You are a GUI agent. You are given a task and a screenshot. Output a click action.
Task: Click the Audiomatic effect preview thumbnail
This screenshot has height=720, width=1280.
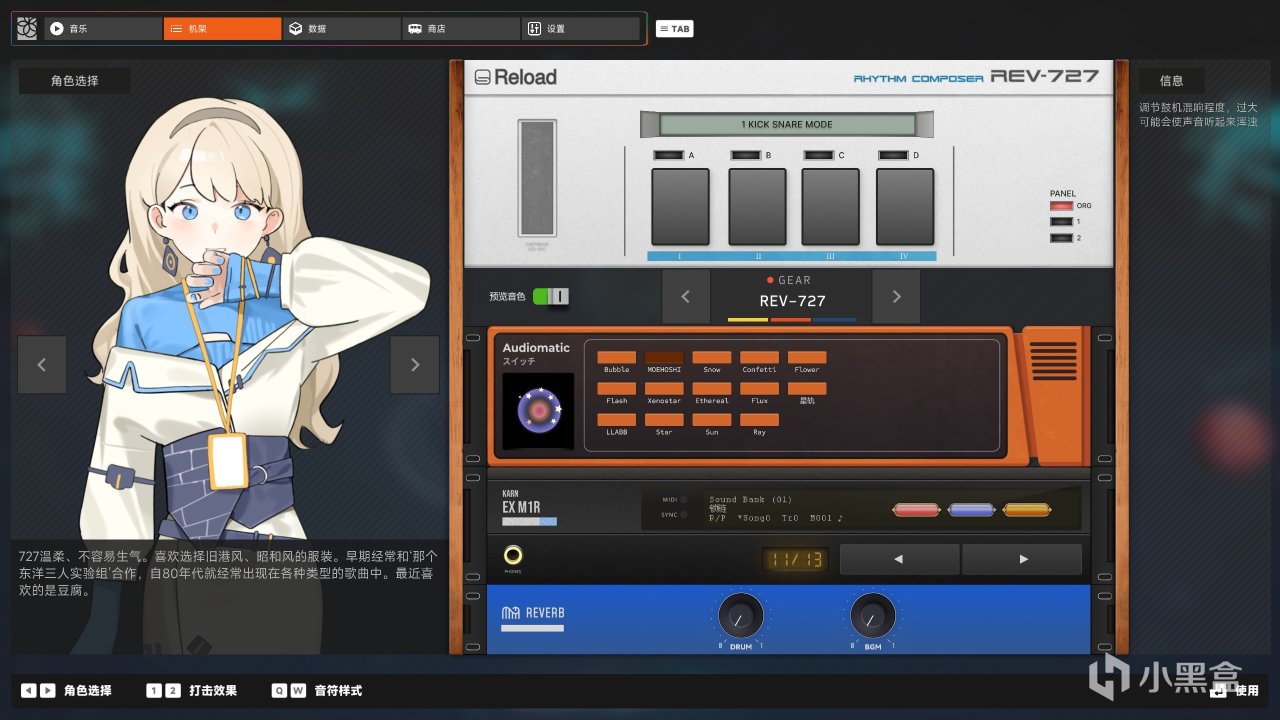(x=538, y=411)
